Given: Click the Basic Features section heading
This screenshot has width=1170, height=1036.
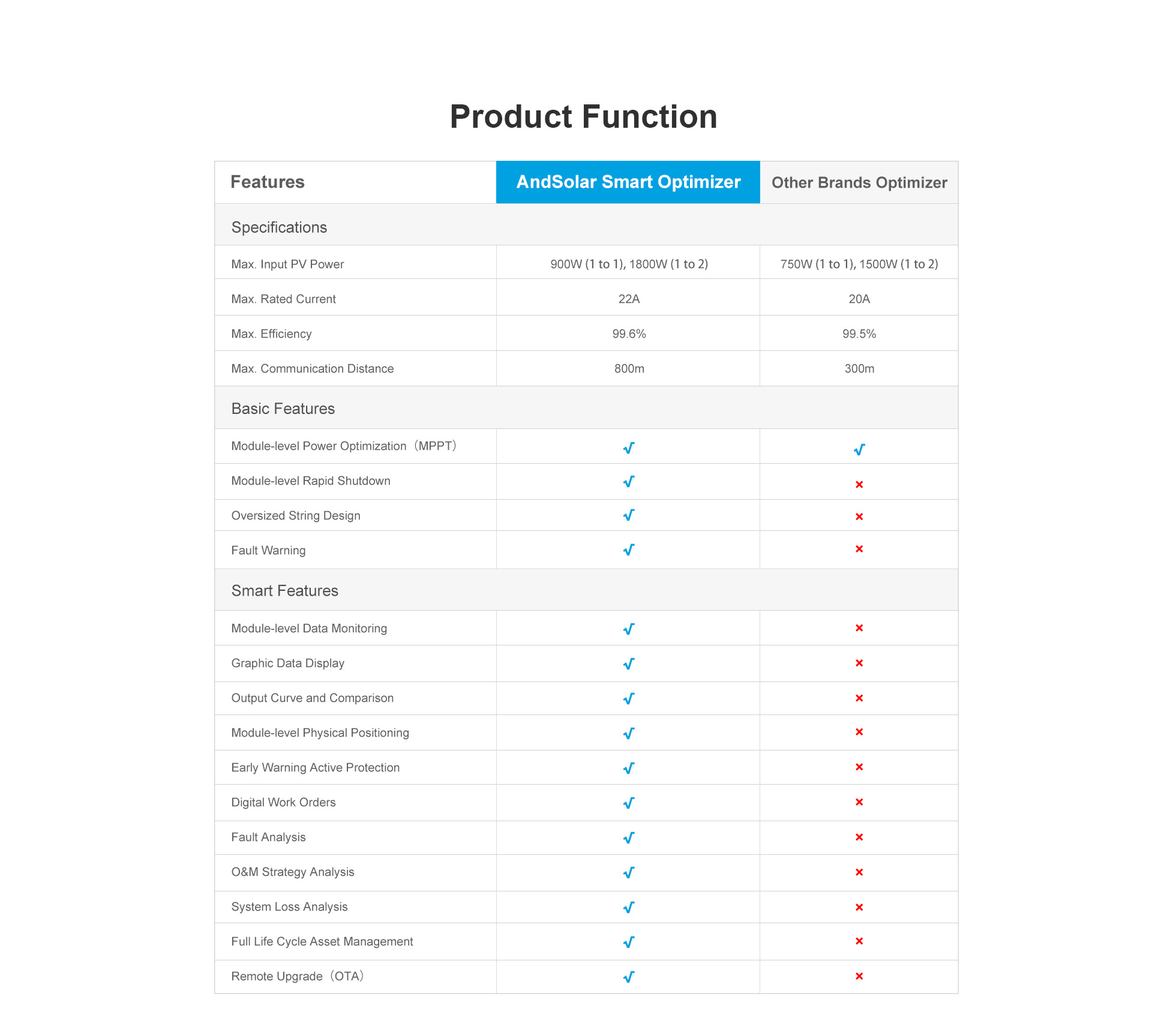Looking at the screenshot, I should tap(283, 409).
